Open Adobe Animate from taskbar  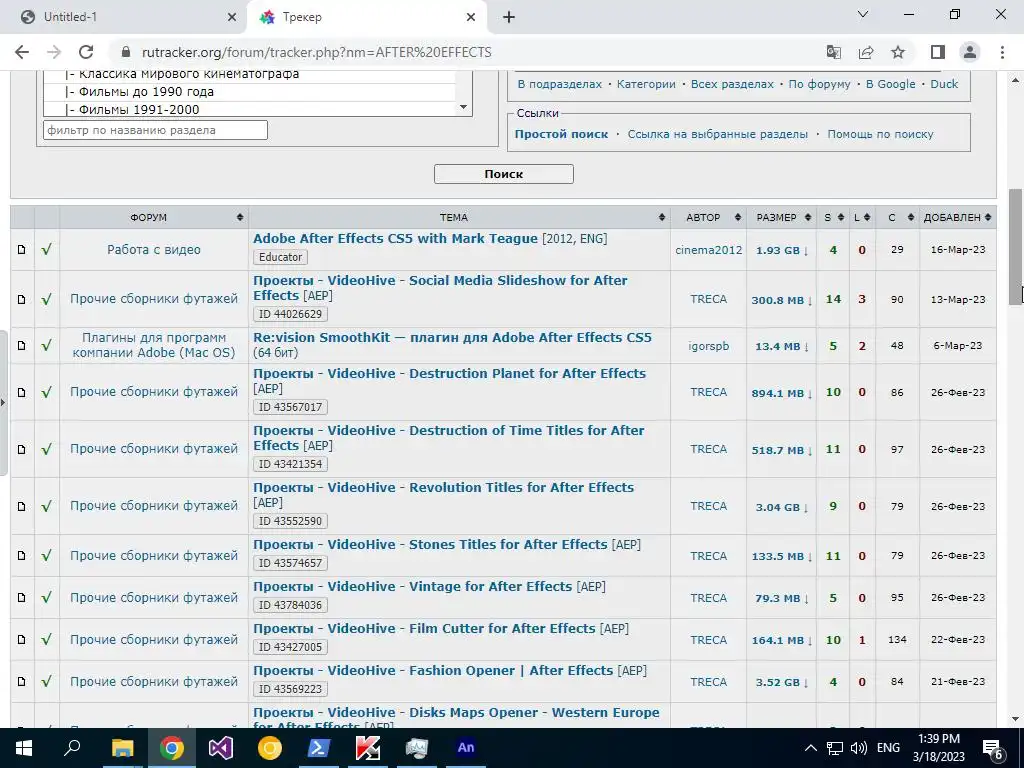[466, 748]
